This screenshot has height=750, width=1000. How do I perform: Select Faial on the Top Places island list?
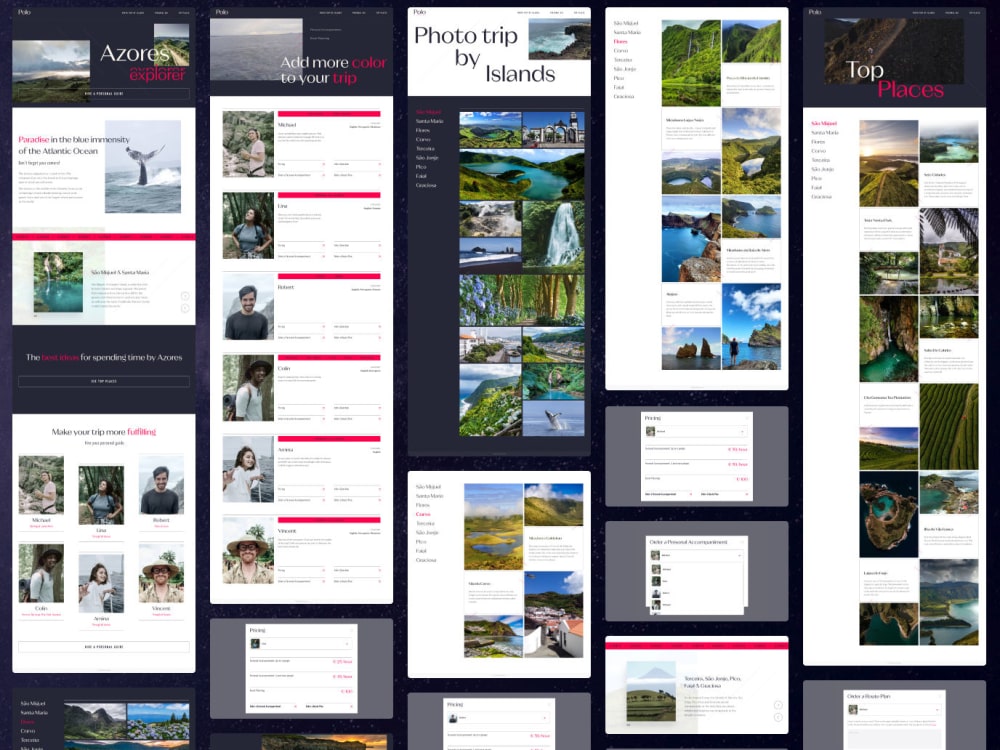tap(816, 188)
